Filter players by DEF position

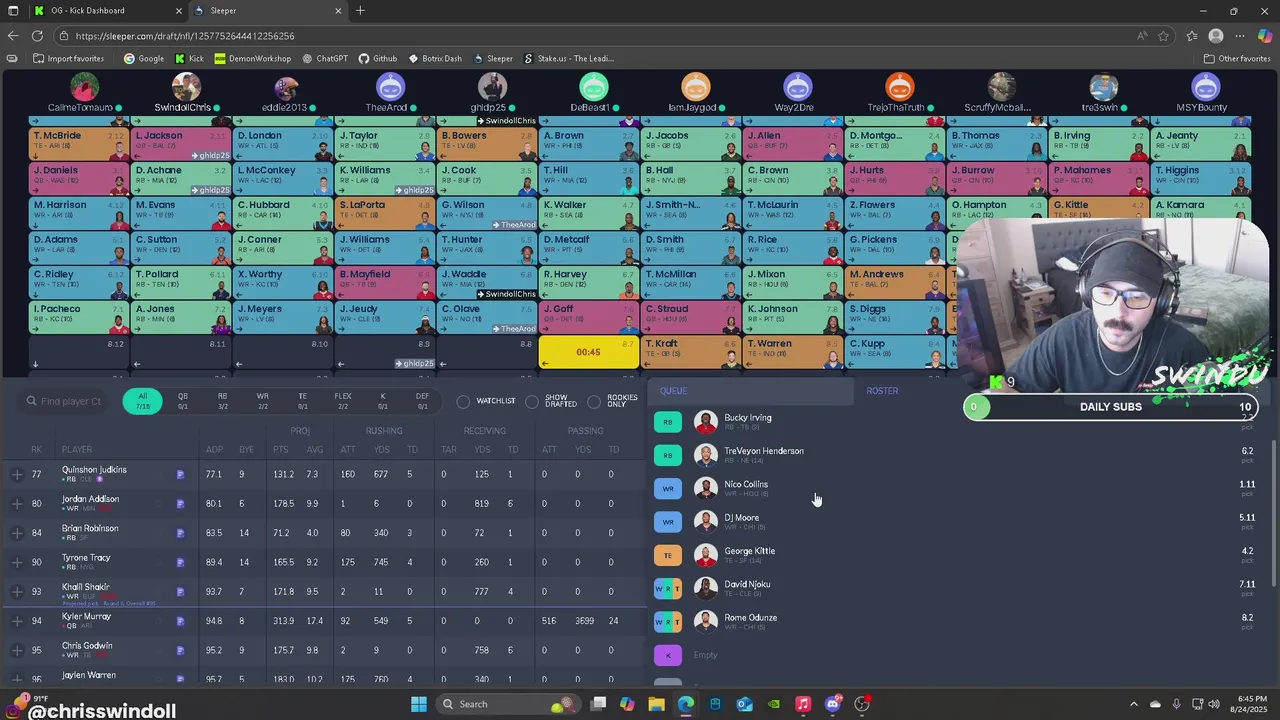pos(422,401)
